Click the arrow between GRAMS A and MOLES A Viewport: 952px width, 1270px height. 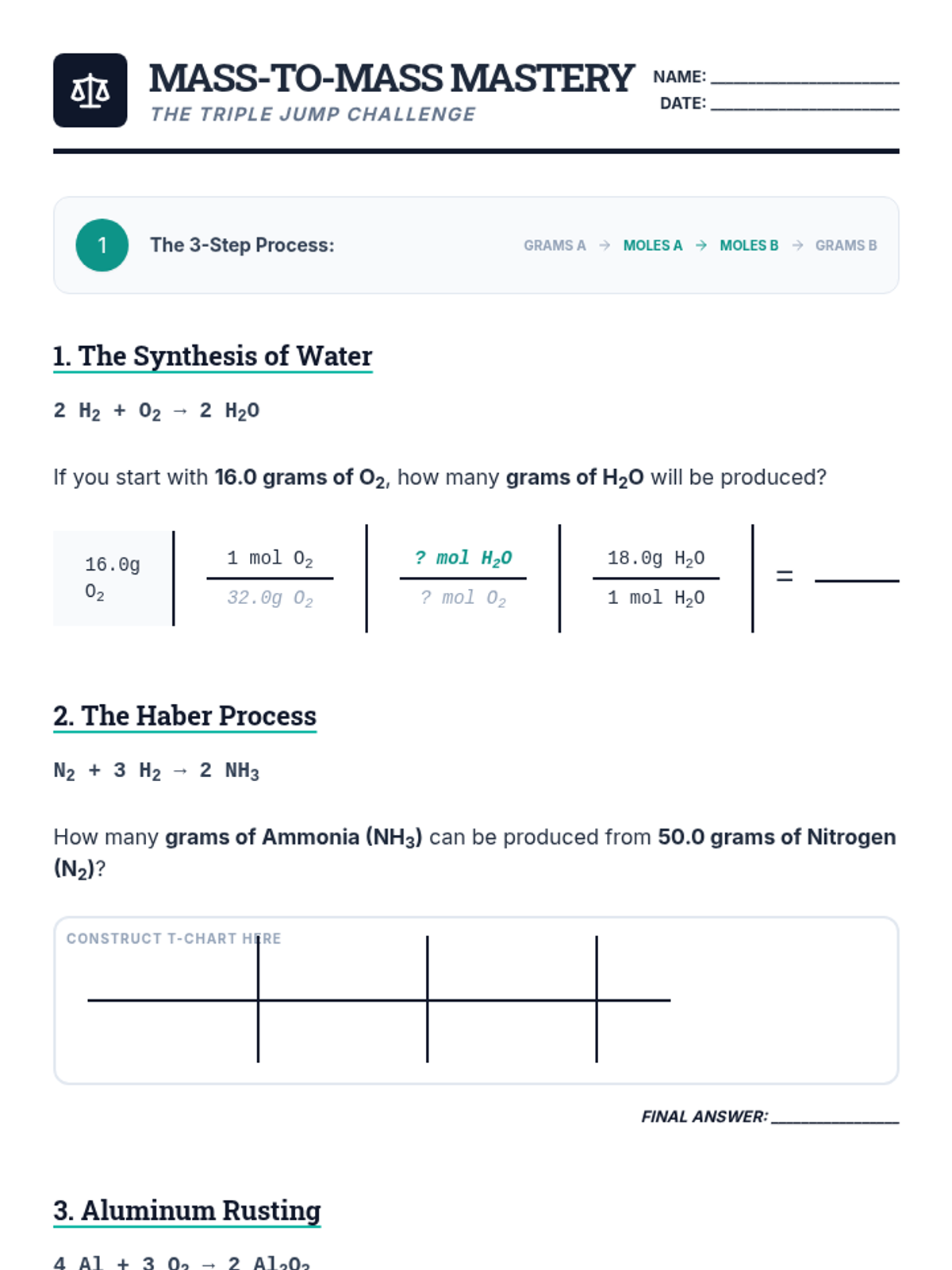tap(605, 245)
